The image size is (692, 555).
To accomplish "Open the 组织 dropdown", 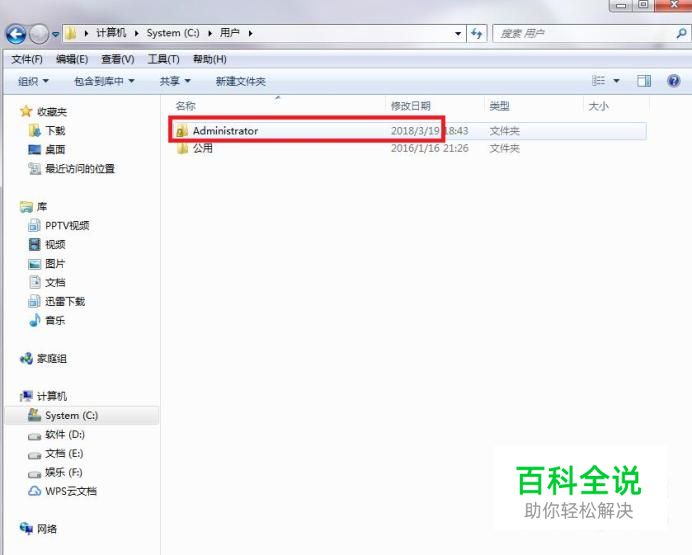I will tap(33, 81).
